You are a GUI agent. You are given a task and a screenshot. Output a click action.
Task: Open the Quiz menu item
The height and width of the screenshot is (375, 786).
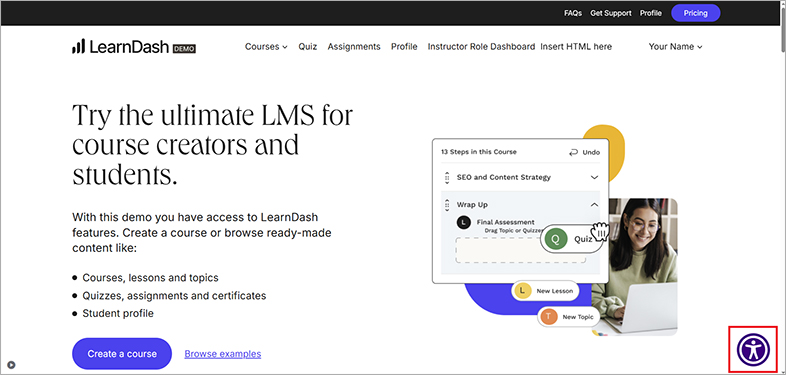308,47
